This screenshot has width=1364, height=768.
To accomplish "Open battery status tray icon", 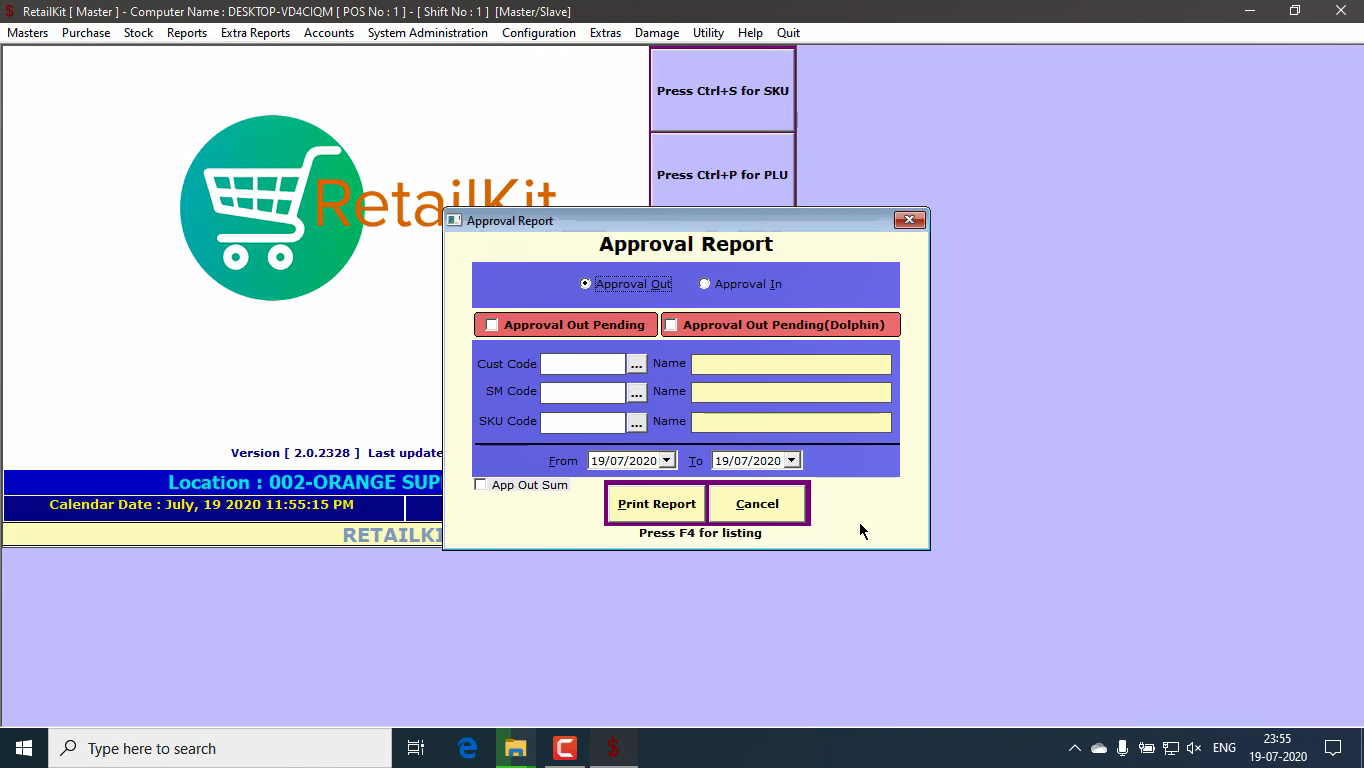I will pos(1146,748).
